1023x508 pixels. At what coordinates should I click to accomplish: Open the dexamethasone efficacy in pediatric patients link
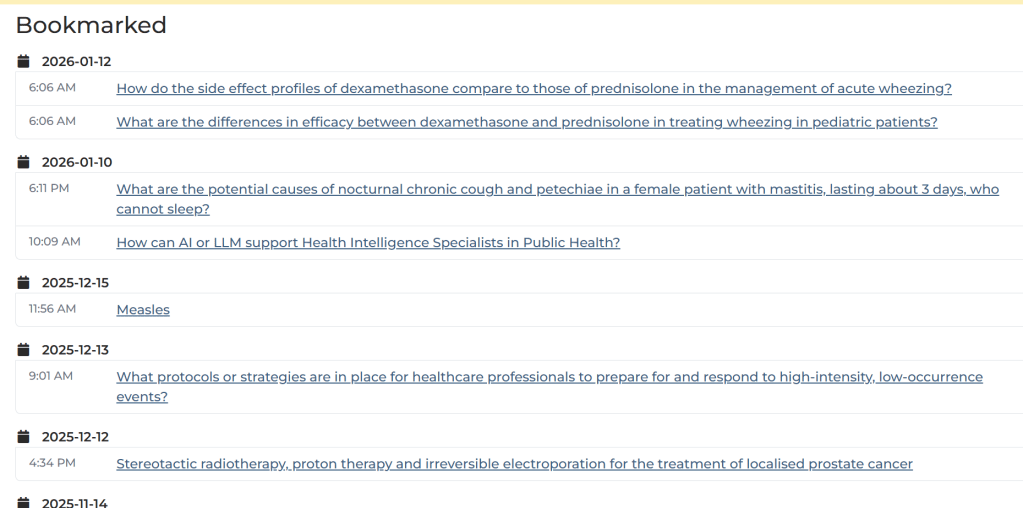pos(527,123)
